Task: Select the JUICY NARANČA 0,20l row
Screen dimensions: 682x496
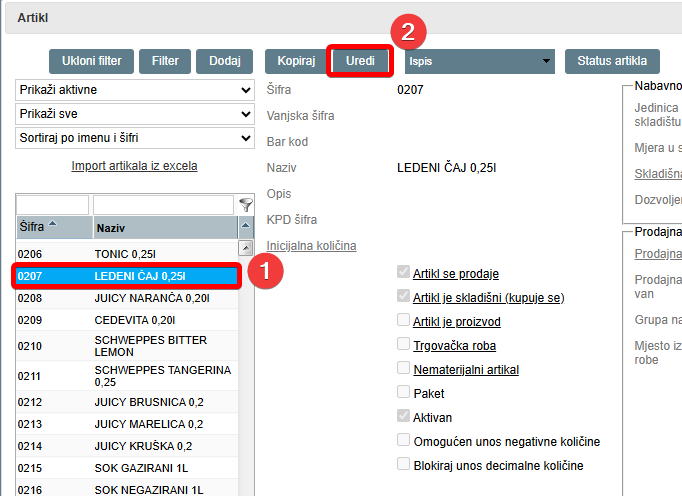Action: (126, 298)
